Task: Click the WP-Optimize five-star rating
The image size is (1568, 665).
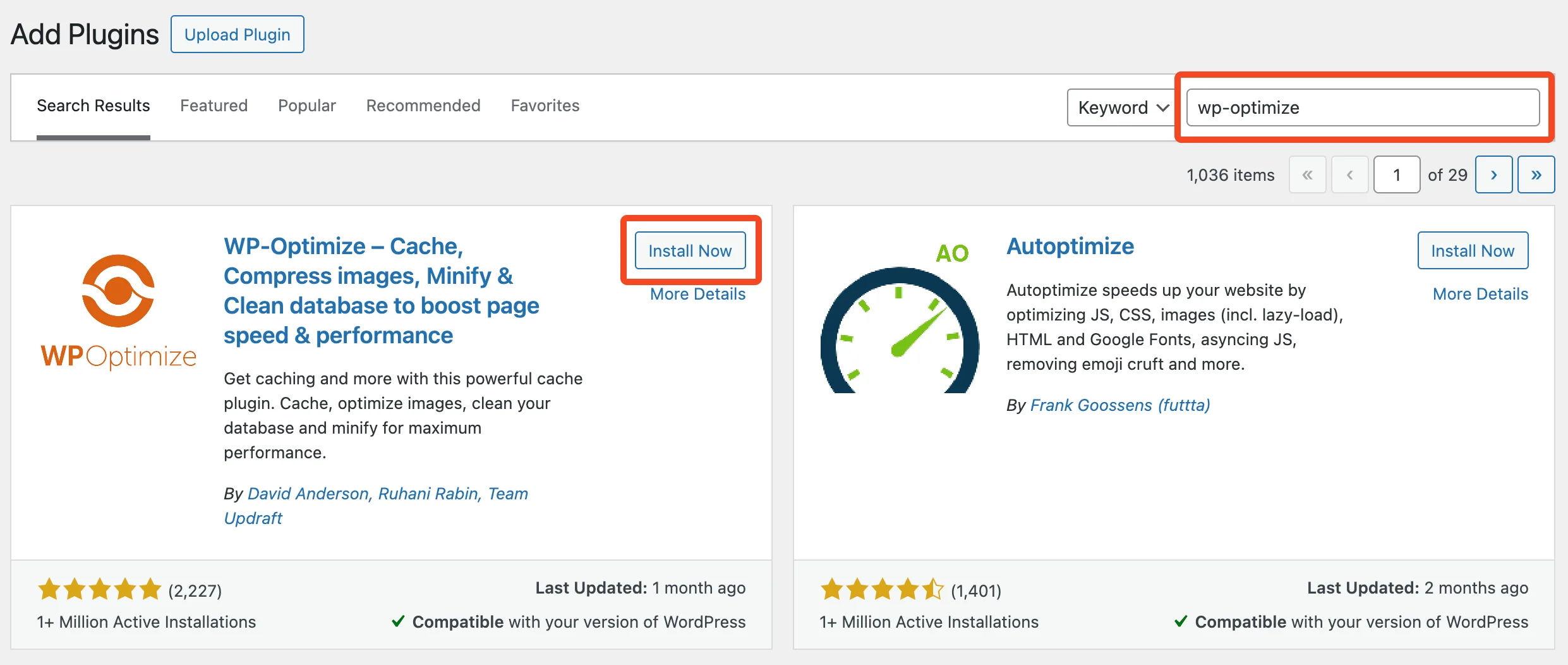Action: [100, 590]
